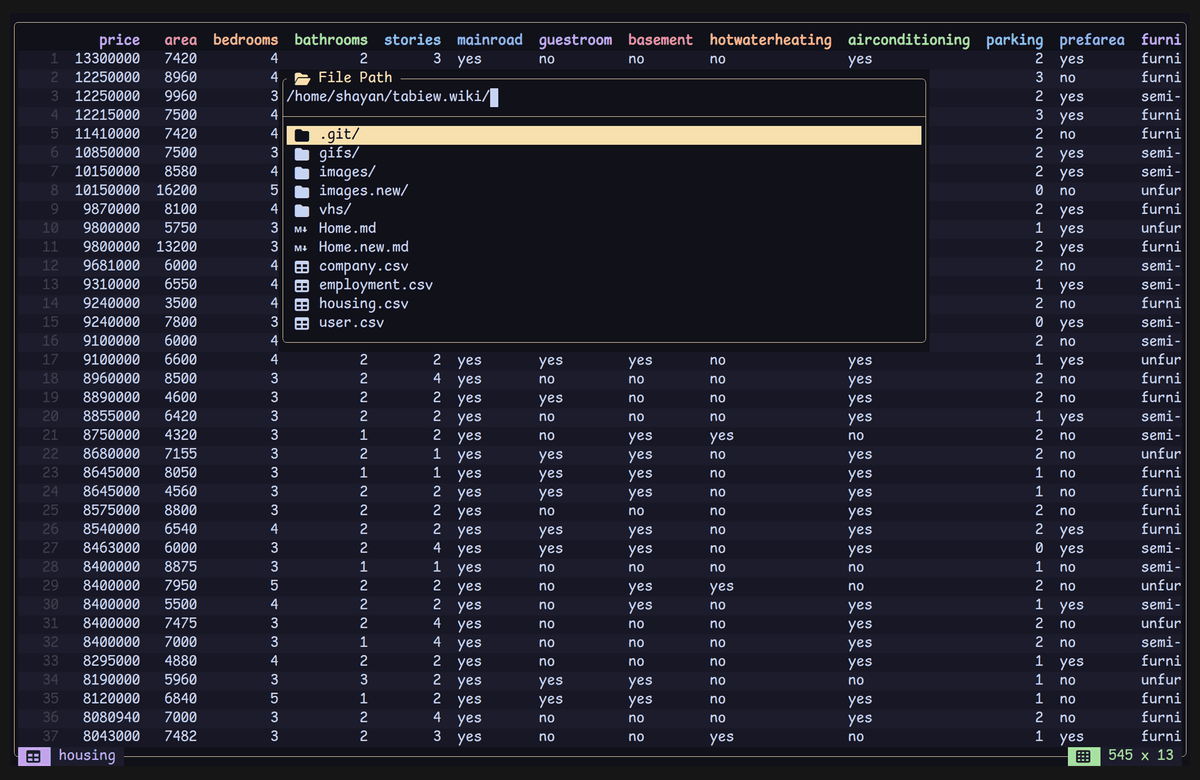This screenshot has width=1200, height=780.
Task: Click the bathrooms column header
Action: [x=331, y=40]
